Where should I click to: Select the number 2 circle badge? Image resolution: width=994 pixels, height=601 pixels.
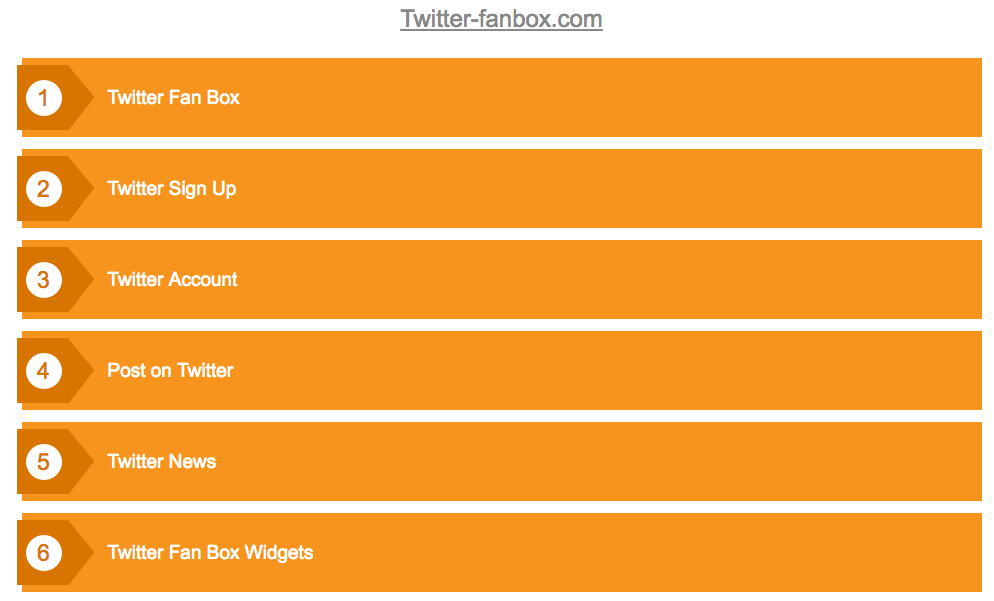(x=44, y=189)
